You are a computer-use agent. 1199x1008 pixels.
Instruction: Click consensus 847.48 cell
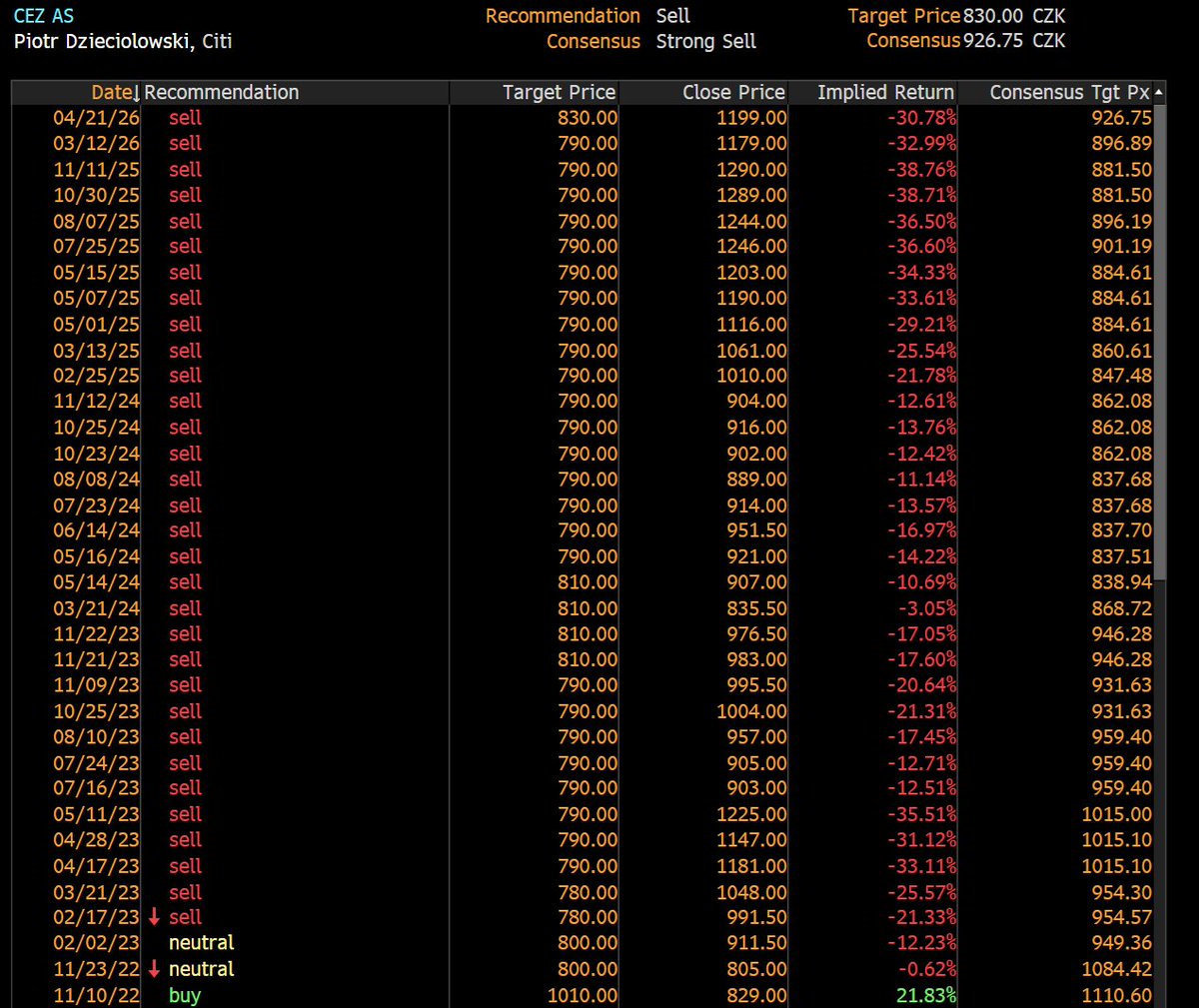pos(1121,376)
